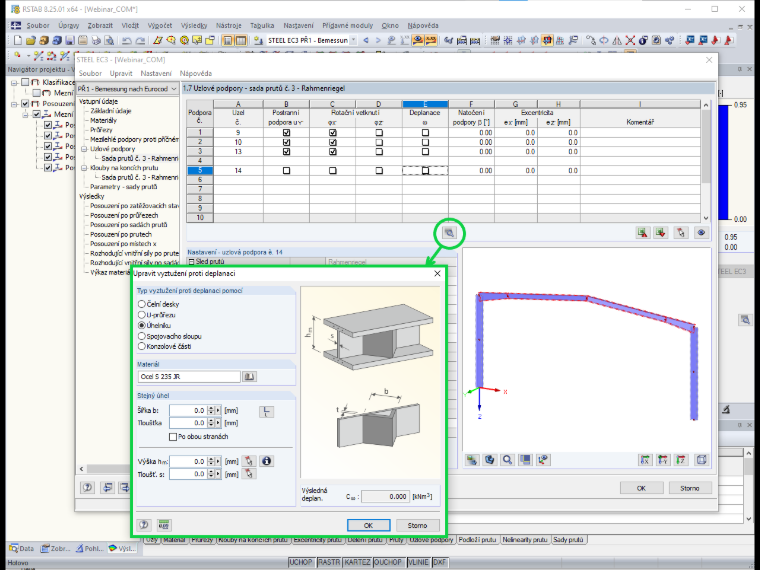The image size is (760, 570).
Task: Click the Excel export icon under the table
Action: (643, 233)
